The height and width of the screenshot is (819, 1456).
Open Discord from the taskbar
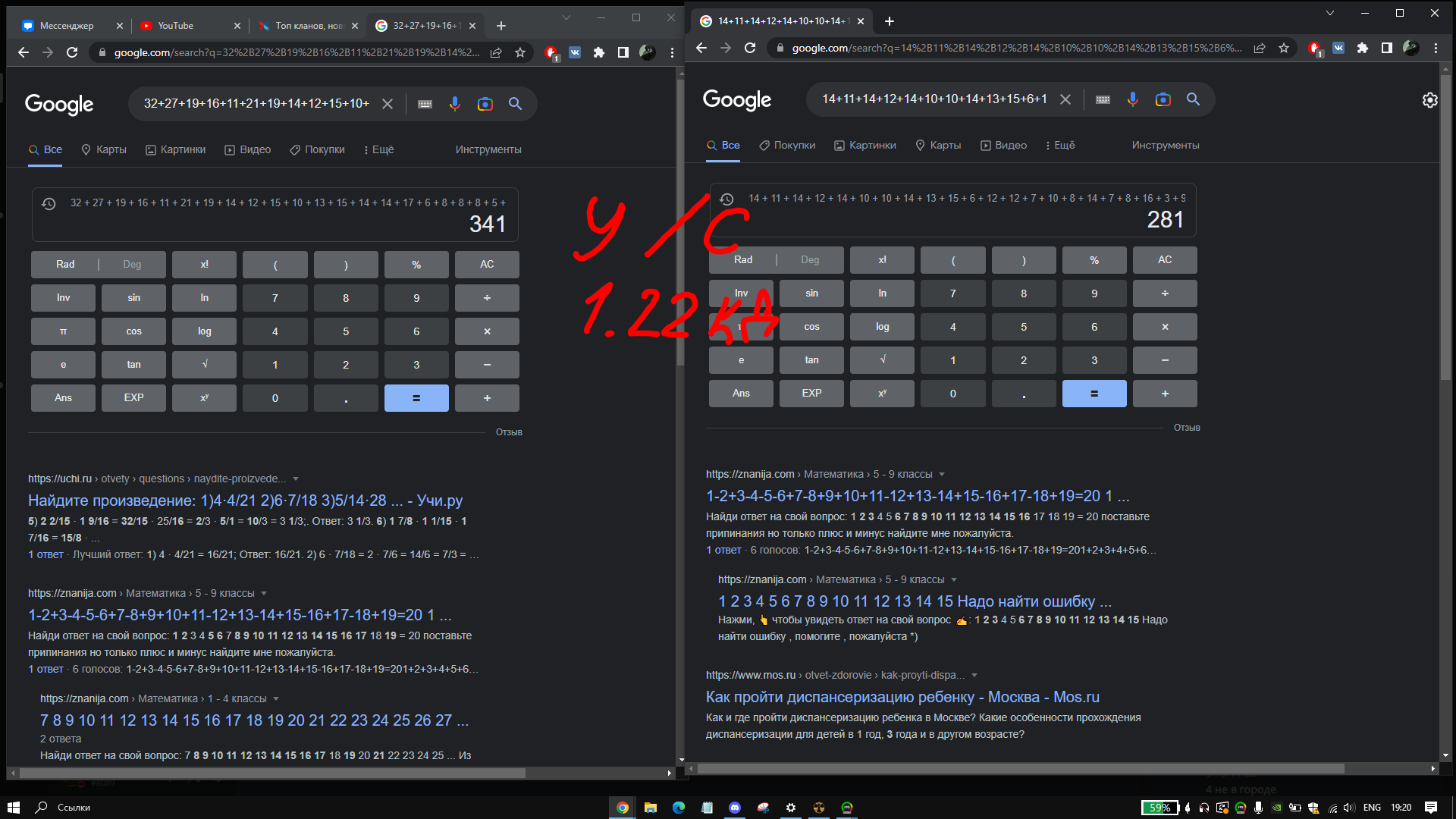tap(734, 808)
